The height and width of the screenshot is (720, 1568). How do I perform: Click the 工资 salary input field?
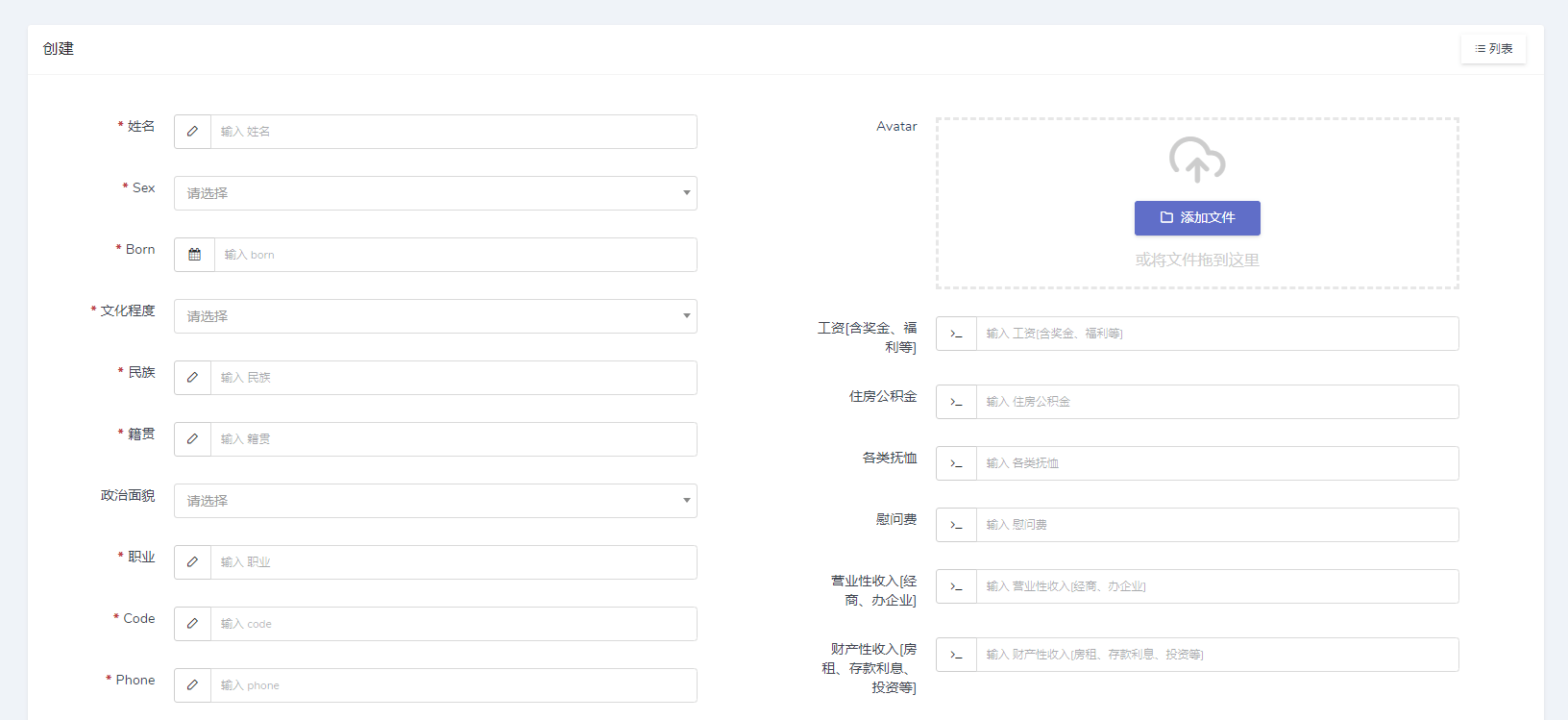click(x=1216, y=334)
